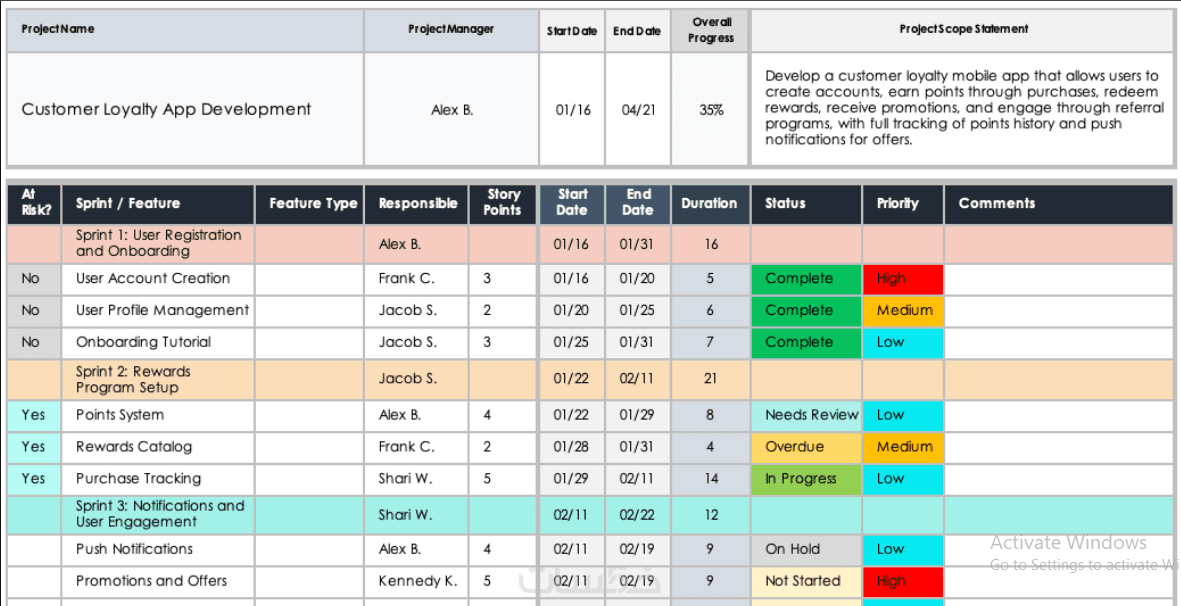Open the Overdue status for Rewards Catalog

coord(806,447)
